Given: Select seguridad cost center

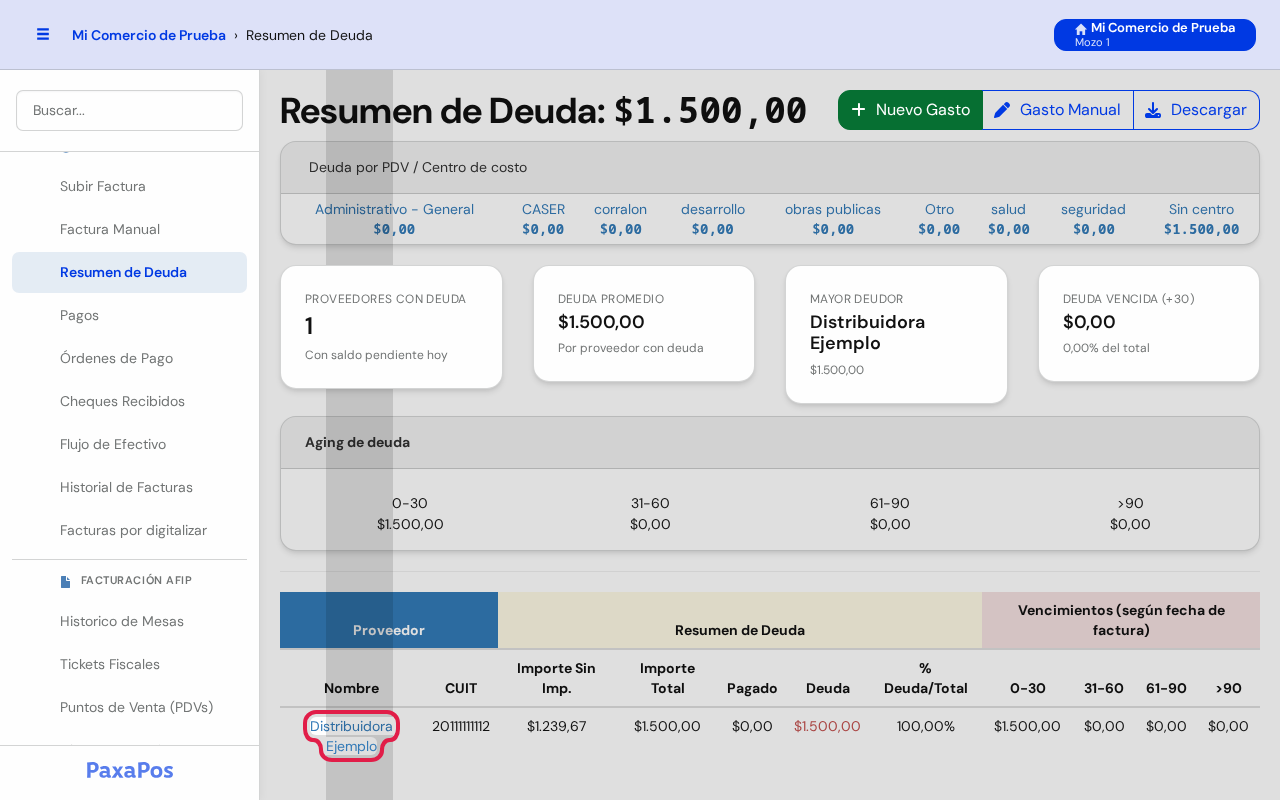Looking at the screenshot, I should tap(1093, 219).
